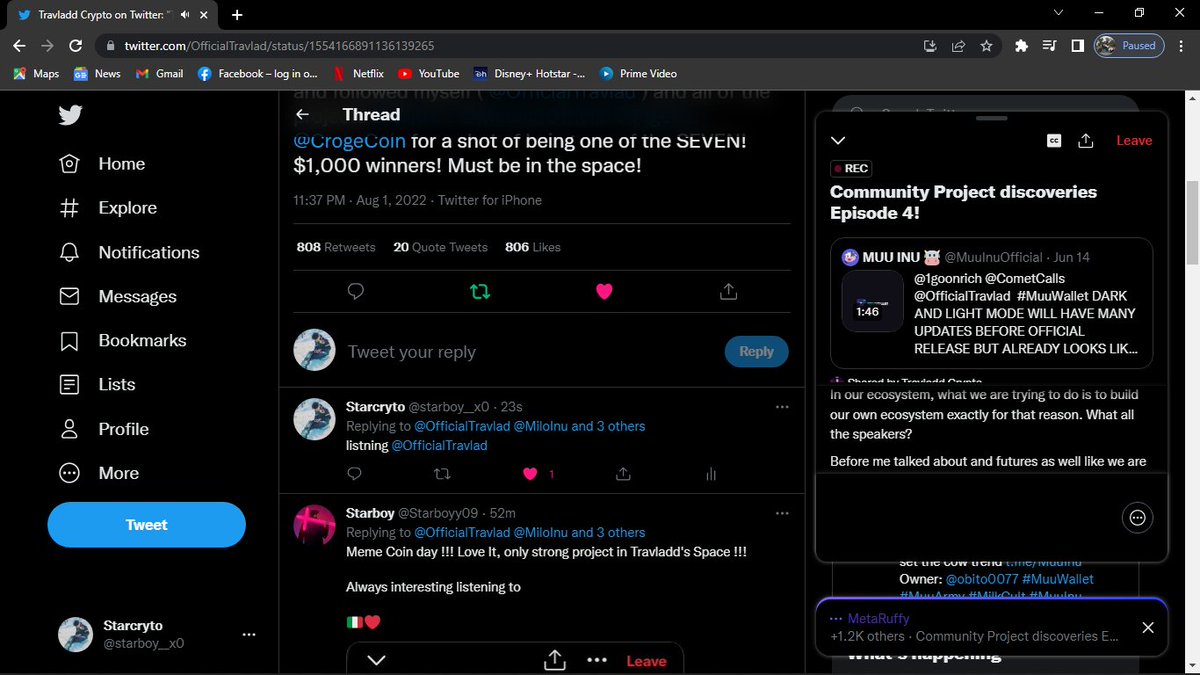
Task: Click Leave in the bottom mini bar
Action: tap(646, 661)
